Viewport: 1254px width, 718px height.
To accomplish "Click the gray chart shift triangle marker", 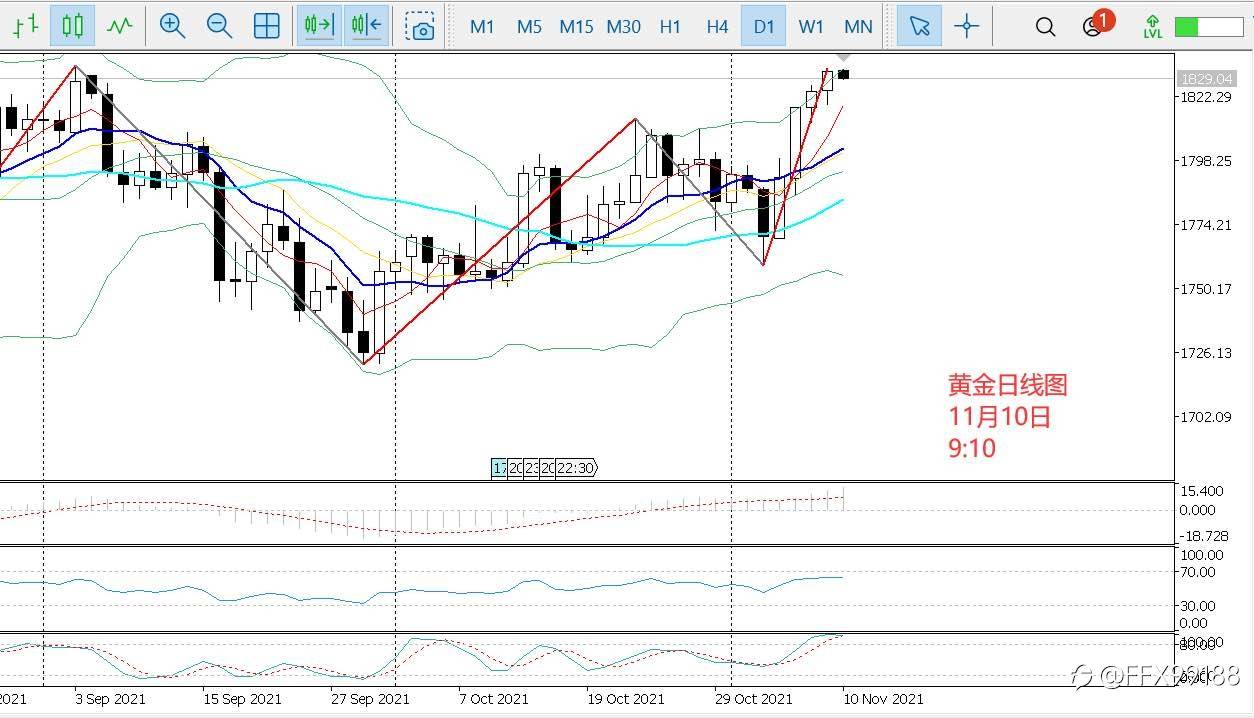I will pyautogui.click(x=843, y=57).
